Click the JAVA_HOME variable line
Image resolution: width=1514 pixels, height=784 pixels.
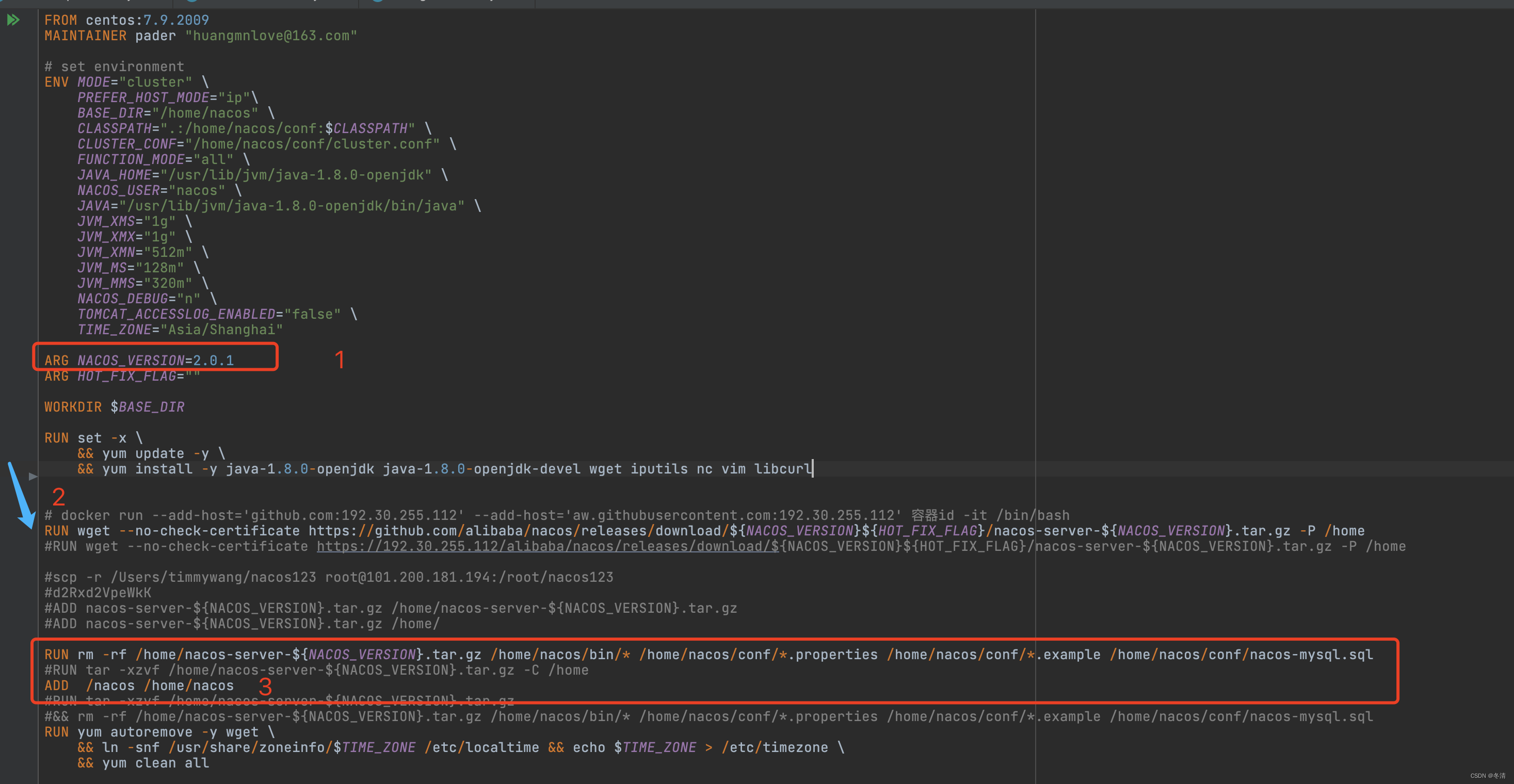263,175
